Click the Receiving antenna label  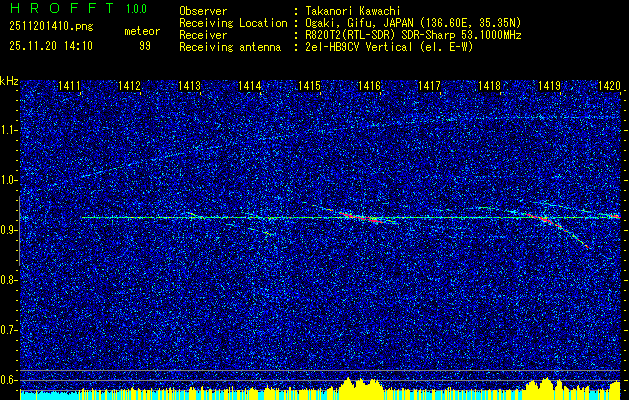pos(230,47)
